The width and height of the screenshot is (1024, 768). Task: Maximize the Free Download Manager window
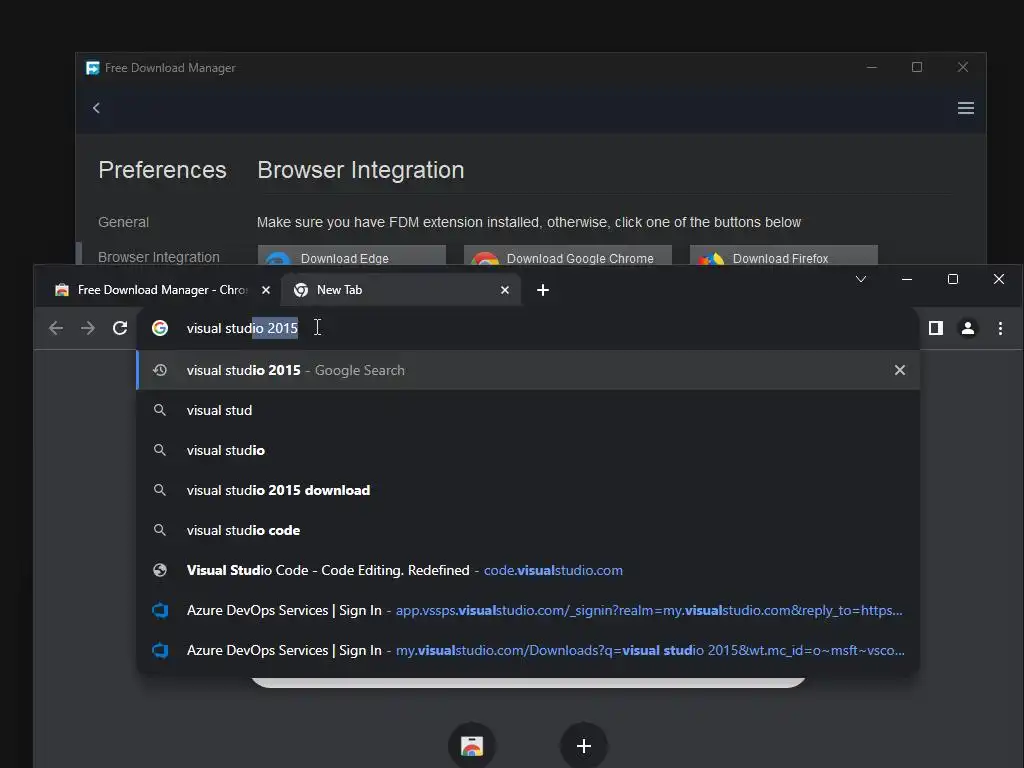(x=917, y=67)
